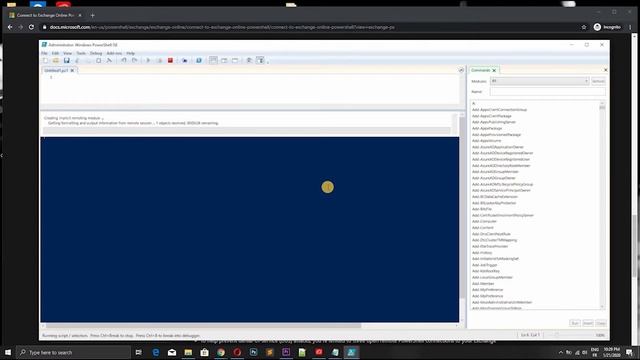
Task: Open Task View on the taskbar
Action: (x=138, y=352)
